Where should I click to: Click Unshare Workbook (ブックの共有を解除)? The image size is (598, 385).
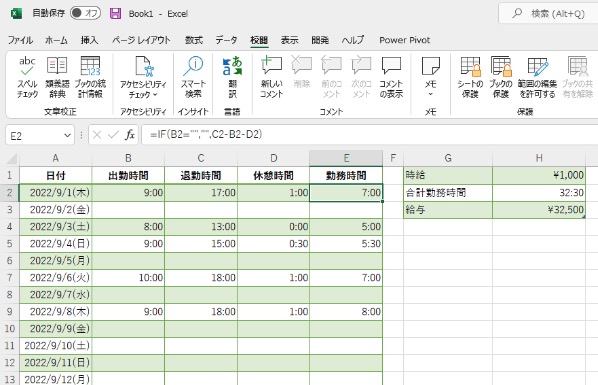click(x=578, y=77)
